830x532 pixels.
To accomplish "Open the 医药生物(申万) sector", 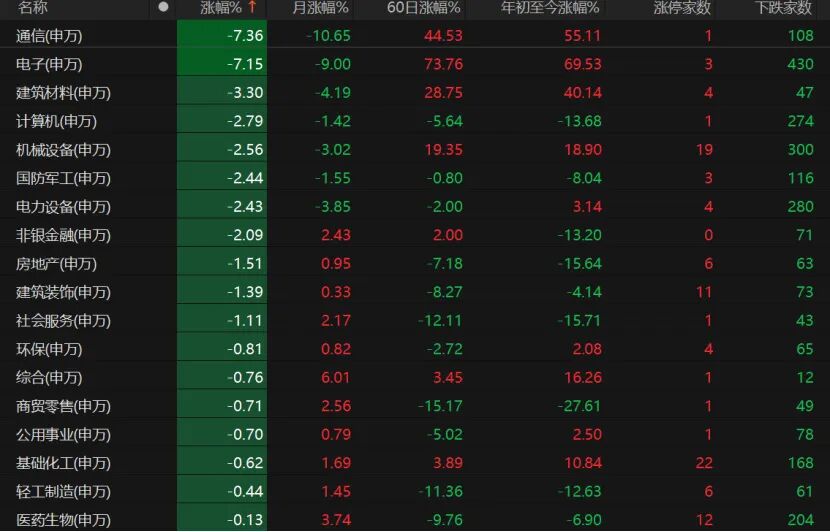I will [x=415, y=519].
